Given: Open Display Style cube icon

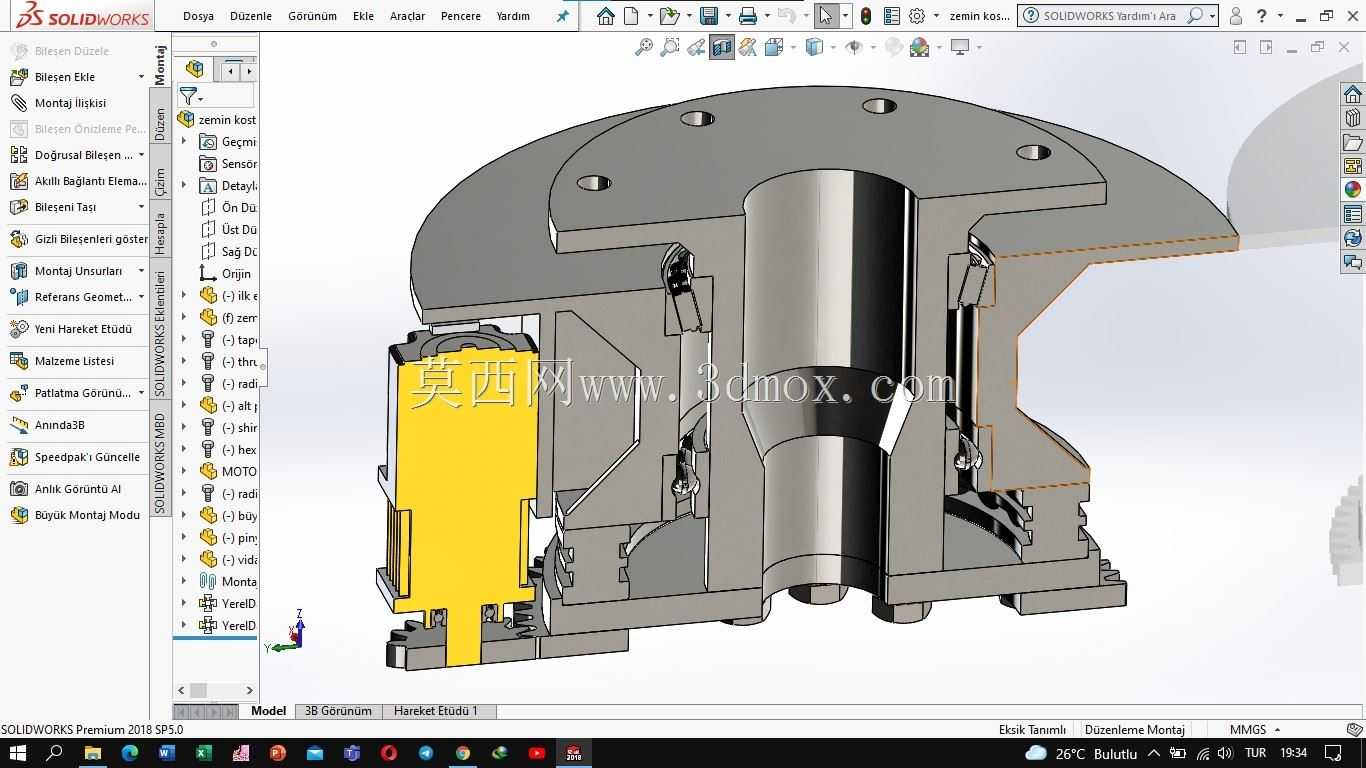Looking at the screenshot, I should (814, 47).
